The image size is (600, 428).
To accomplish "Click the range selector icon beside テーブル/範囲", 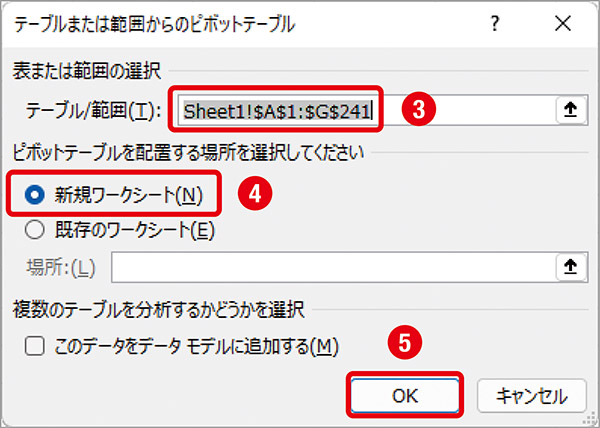I will [x=570, y=111].
